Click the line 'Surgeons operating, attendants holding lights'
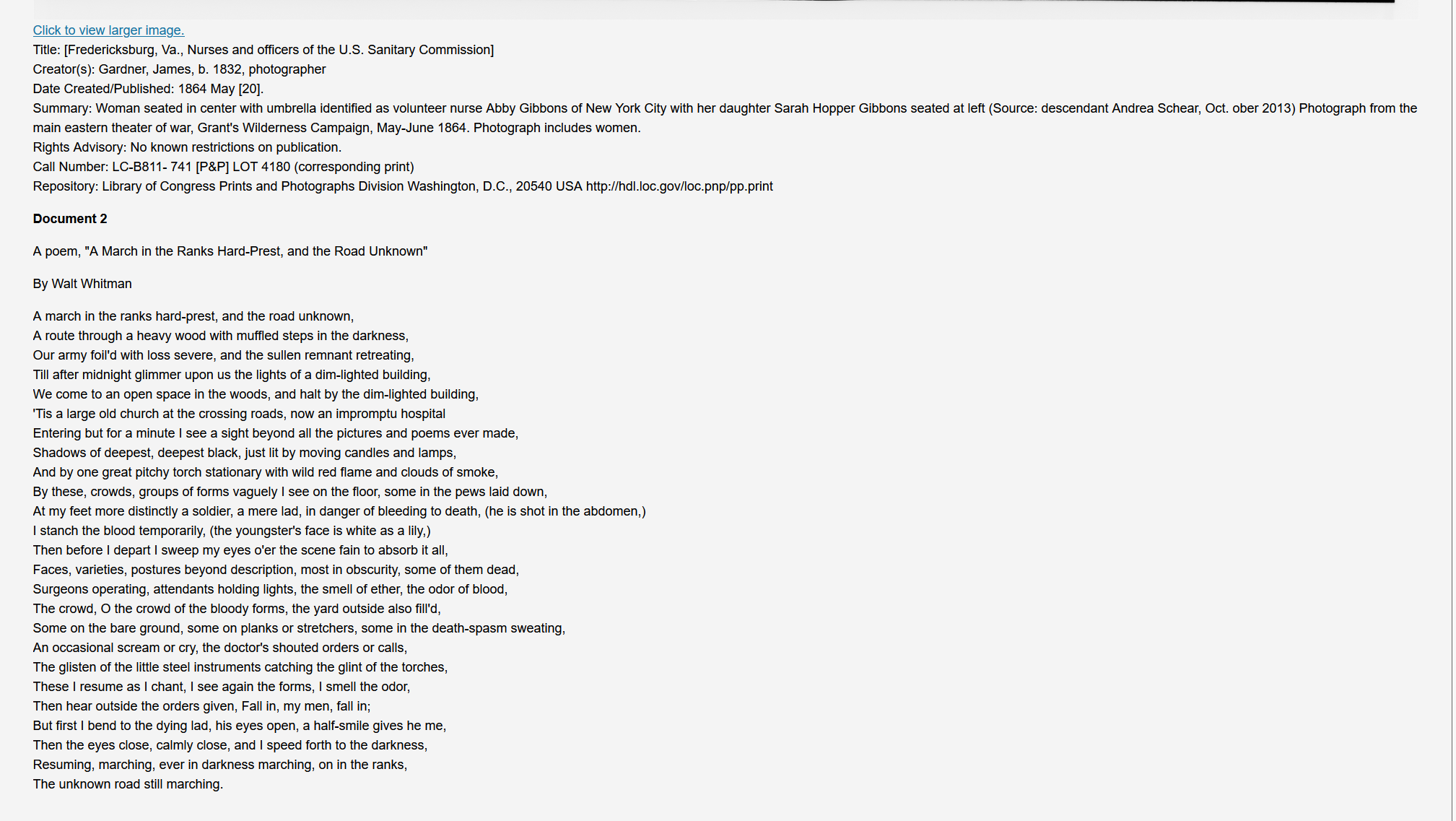This screenshot has height=821, width=1456. click(270, 589)
